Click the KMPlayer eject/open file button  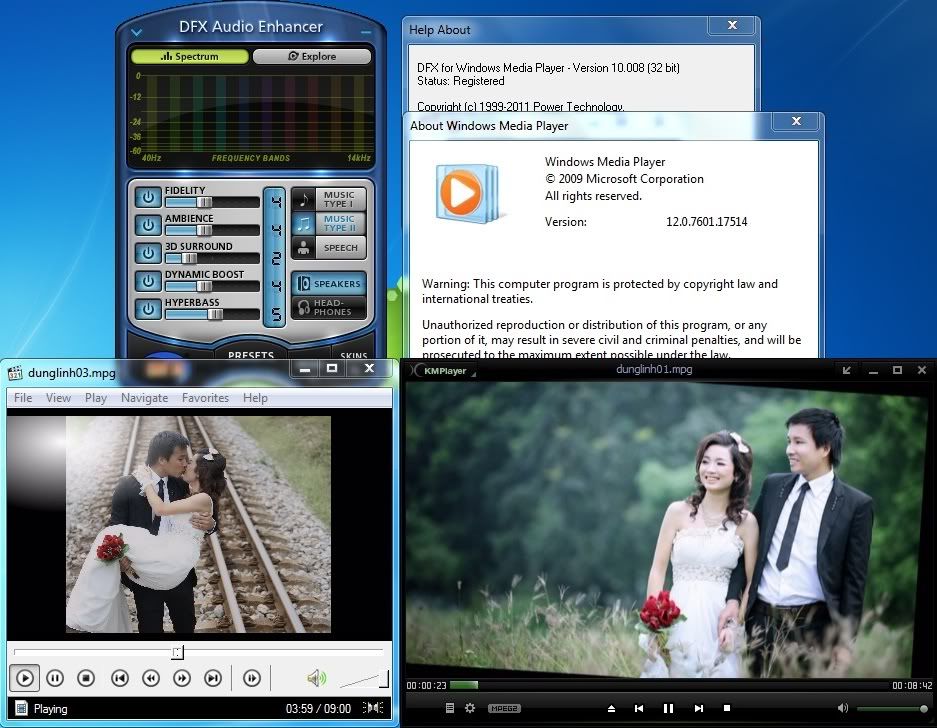click(x=611, y=708)
